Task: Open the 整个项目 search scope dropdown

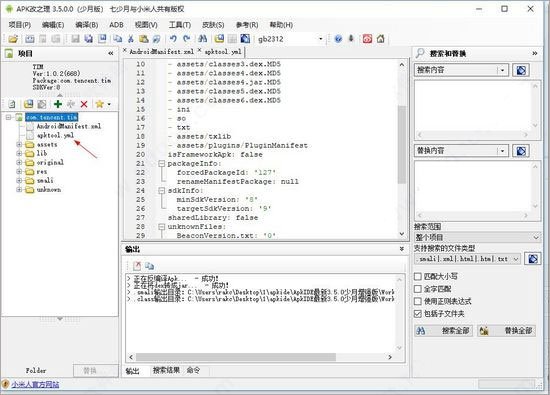Action: click(478, 237)
